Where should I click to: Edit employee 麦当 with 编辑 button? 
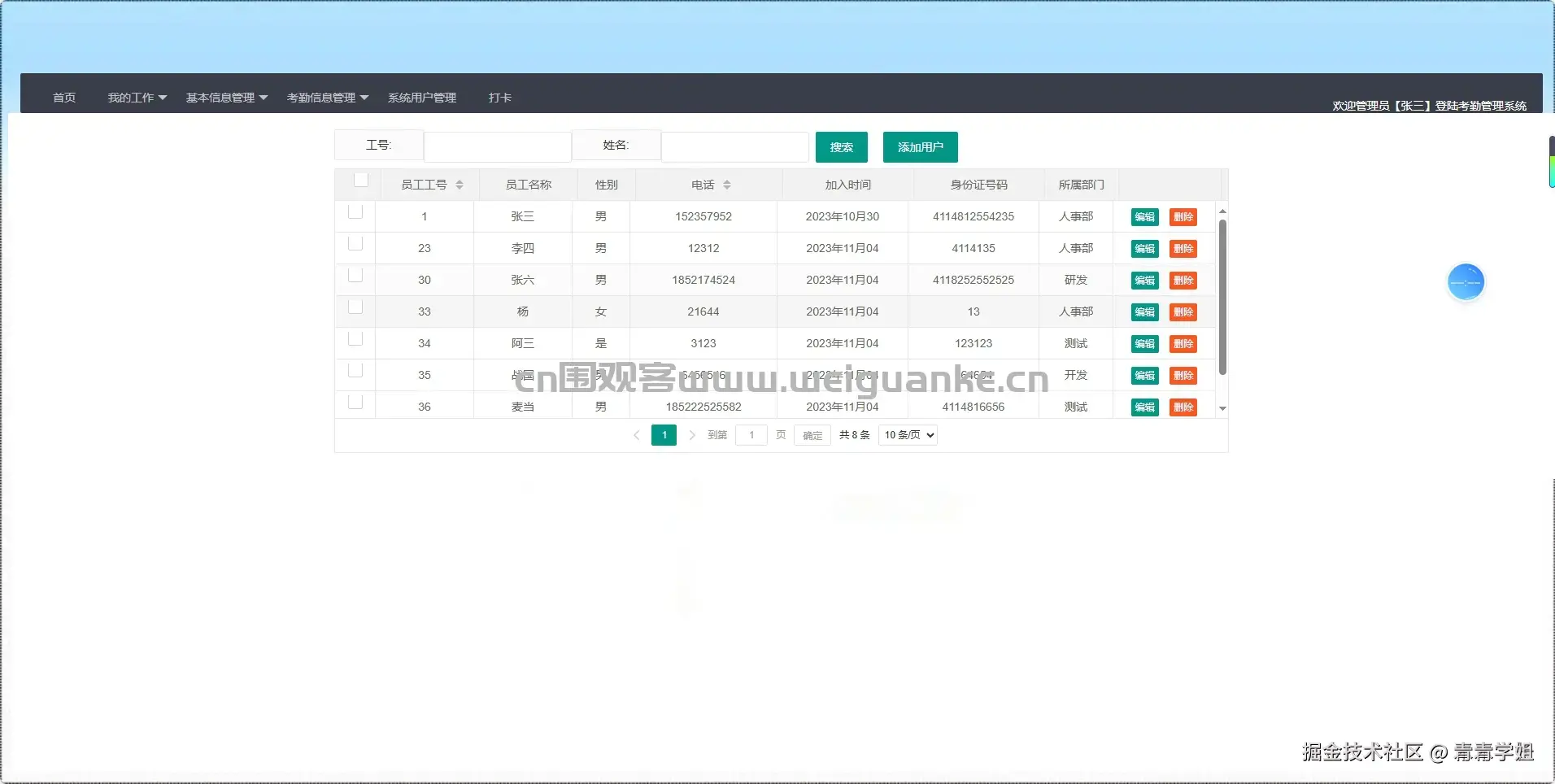[x=1145, y=407]
